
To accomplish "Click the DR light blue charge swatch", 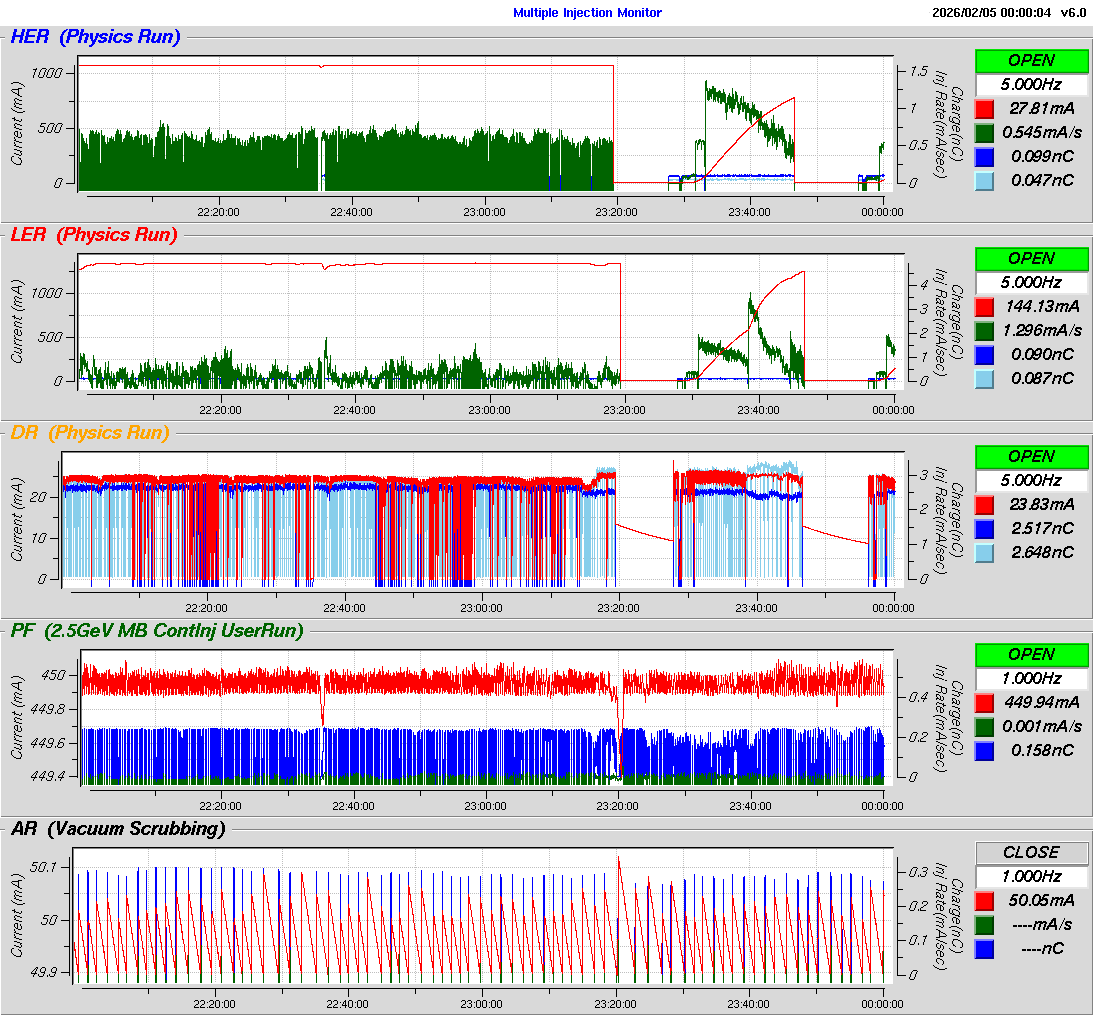I will (x=985, y=552).
